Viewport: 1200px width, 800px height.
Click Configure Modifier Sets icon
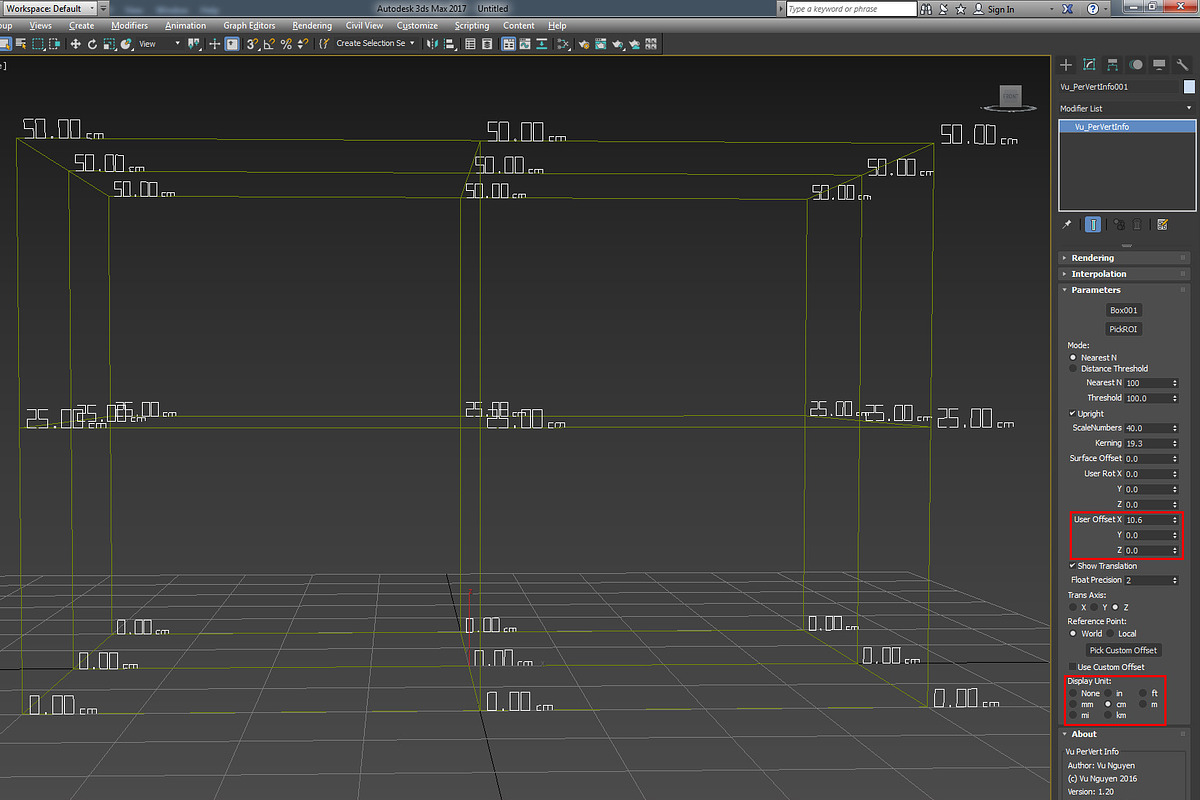point(1162,225)
